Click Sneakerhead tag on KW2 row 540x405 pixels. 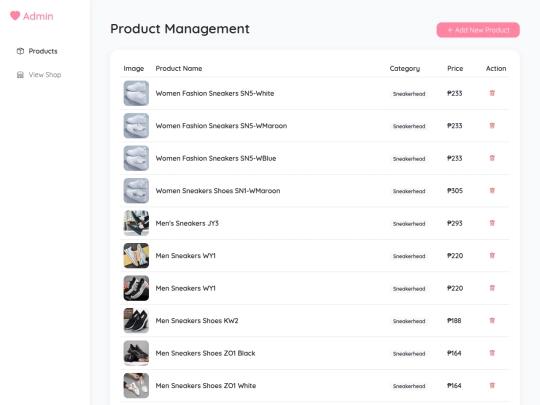pos(409,321)
